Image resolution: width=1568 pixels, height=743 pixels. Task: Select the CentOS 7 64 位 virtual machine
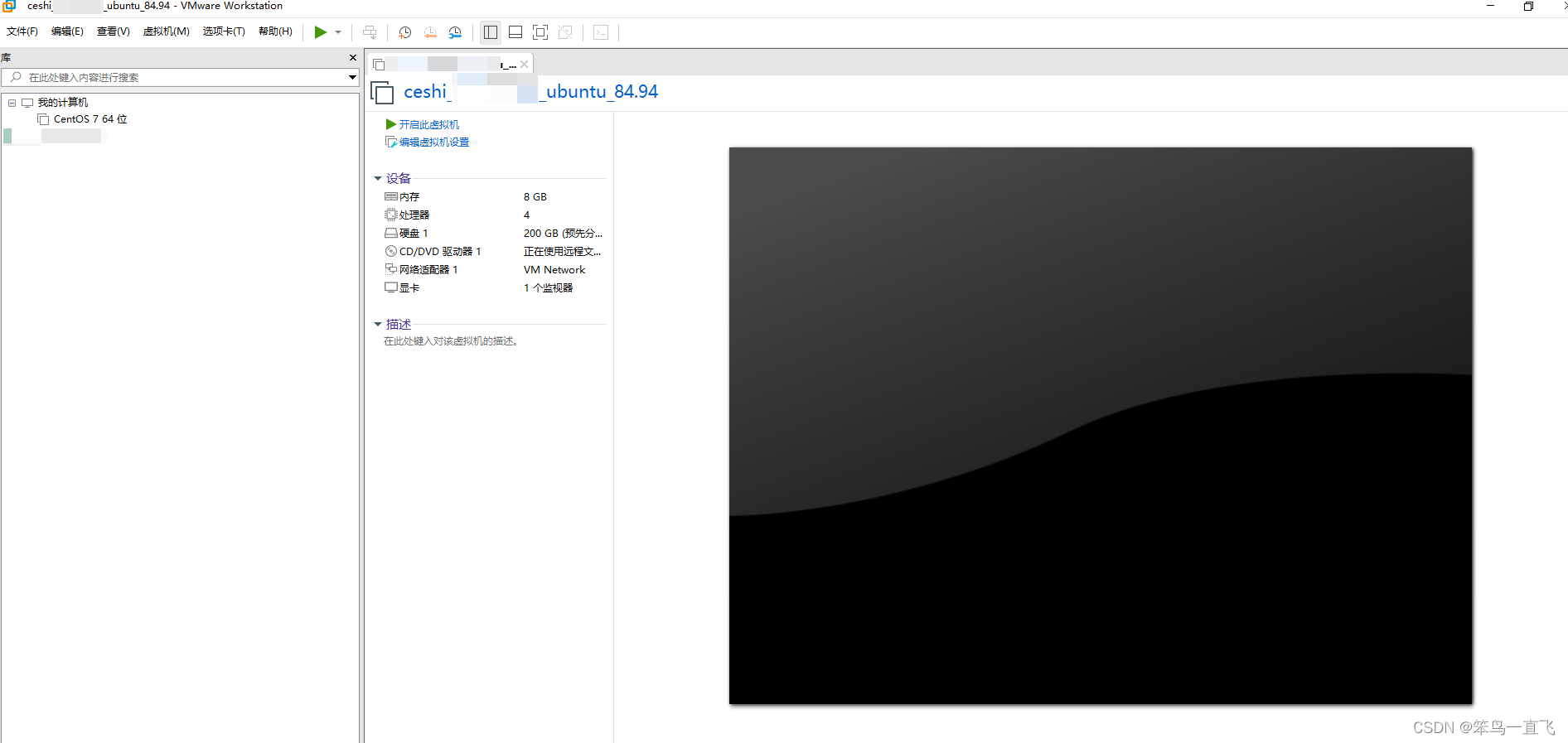90,119
